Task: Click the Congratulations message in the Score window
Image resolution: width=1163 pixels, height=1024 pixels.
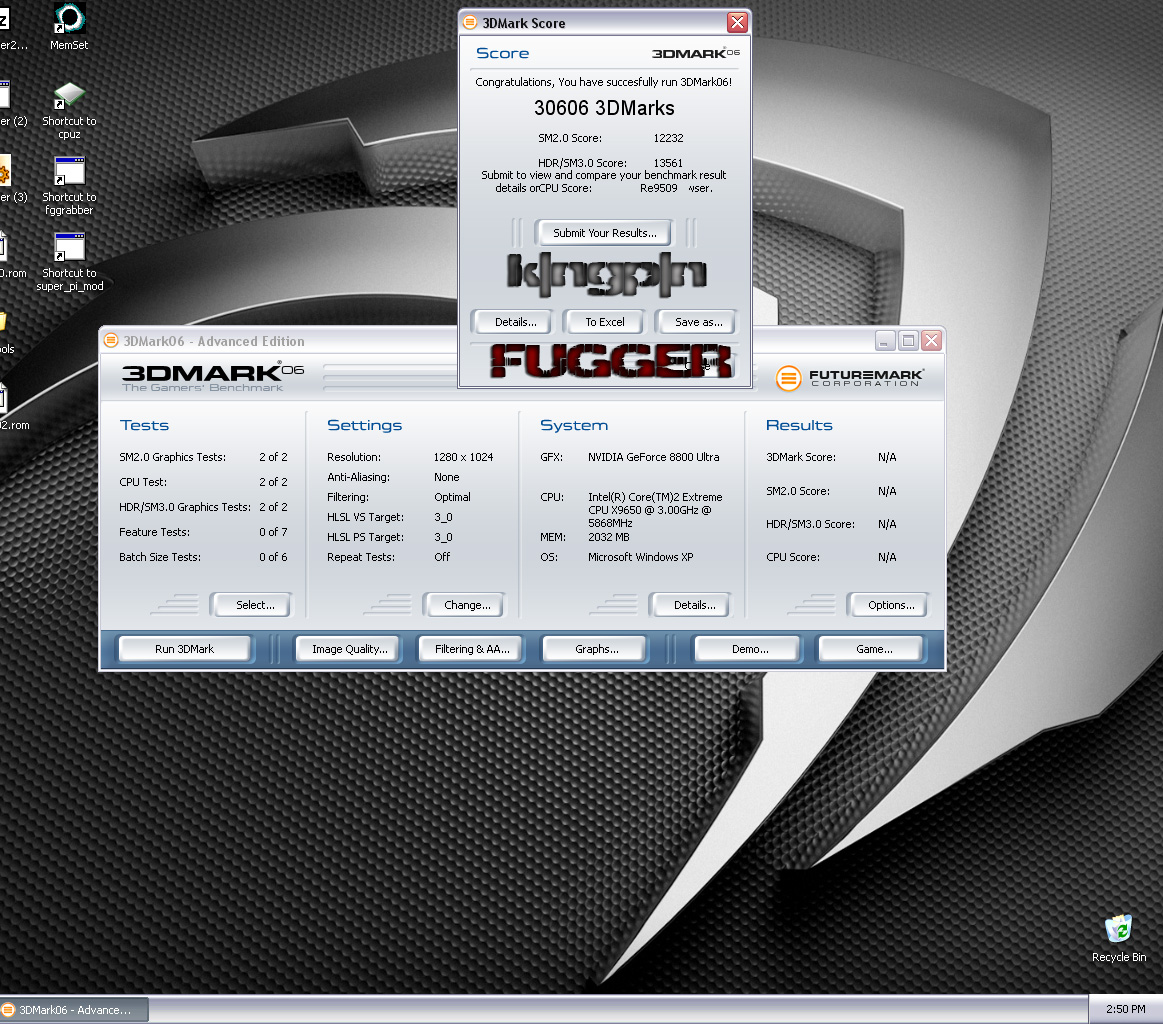Action: (603, 82)
